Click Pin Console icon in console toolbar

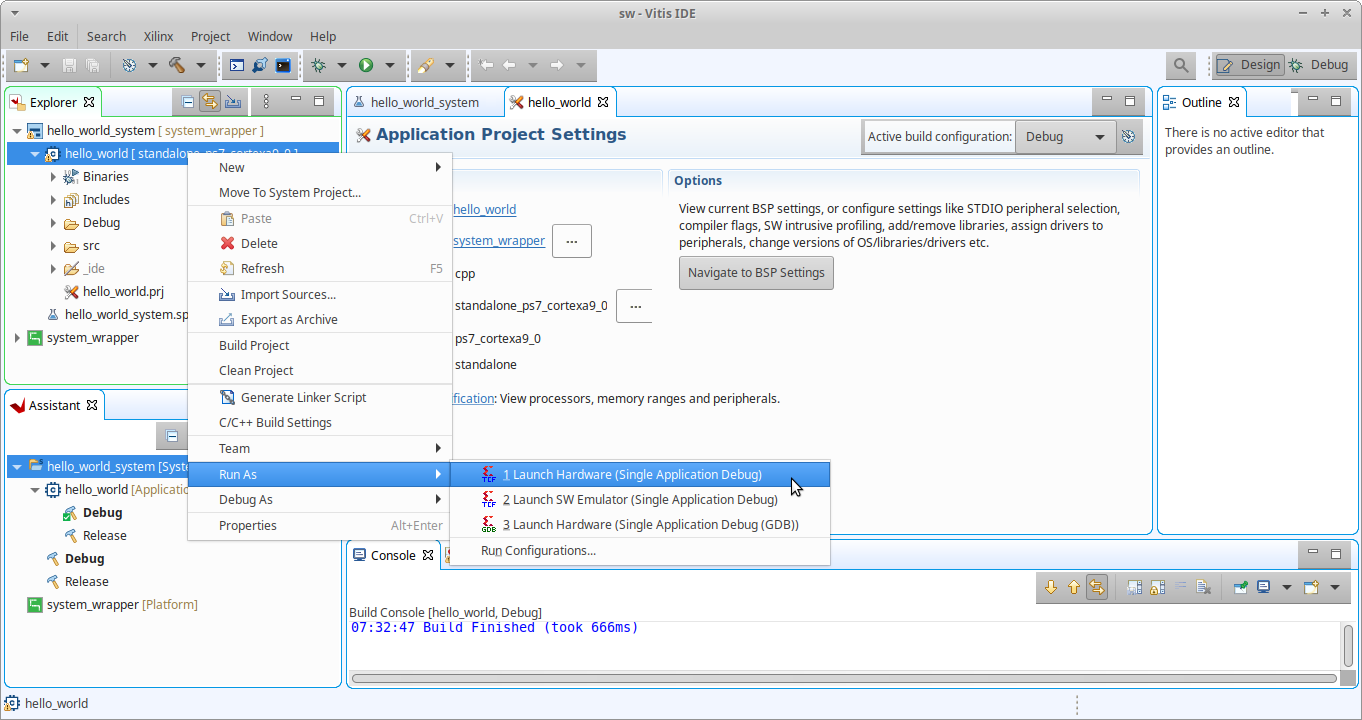tap(1241, 588)
